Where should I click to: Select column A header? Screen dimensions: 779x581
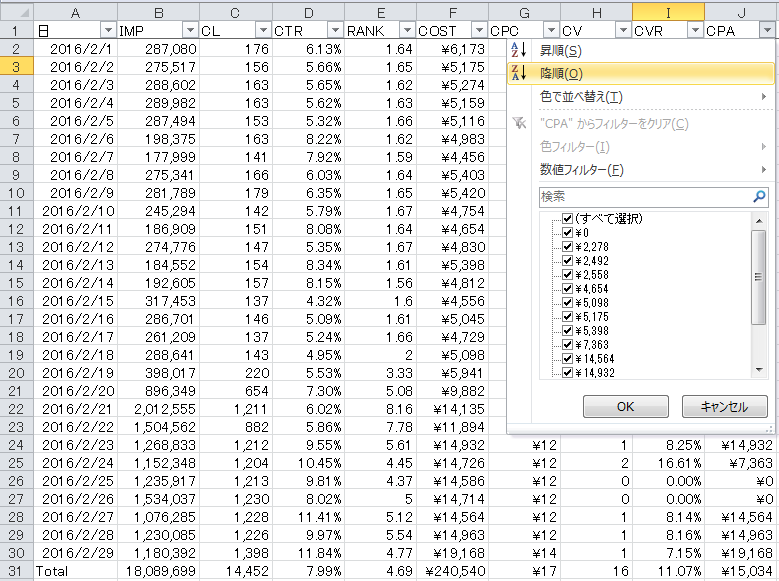76,12
